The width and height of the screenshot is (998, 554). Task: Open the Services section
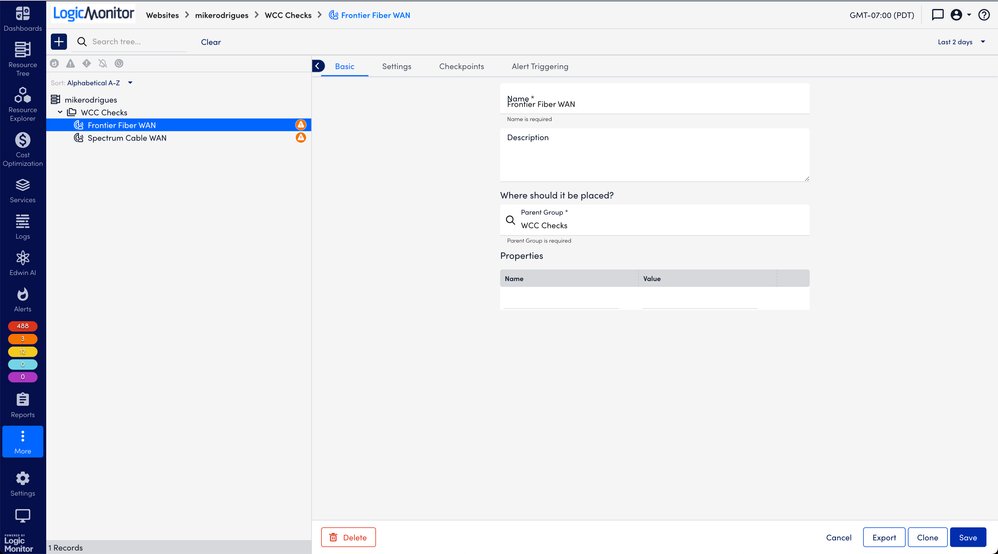pyautogui.click(x=22, y=190)
